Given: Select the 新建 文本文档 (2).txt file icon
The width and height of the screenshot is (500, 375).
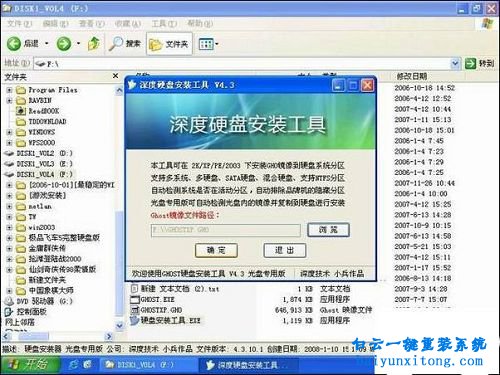Looking at the screenshot, I should pyautogui.click(x=134, y=289).
